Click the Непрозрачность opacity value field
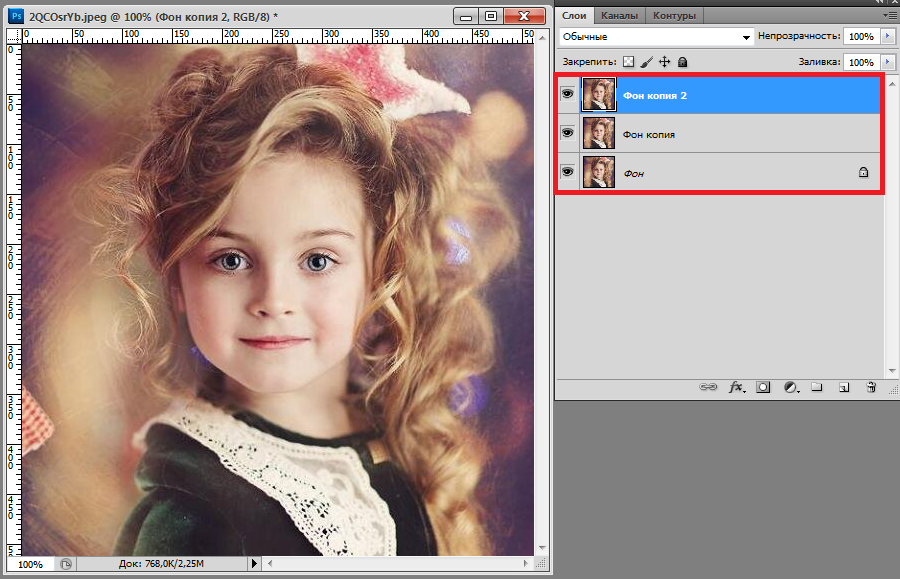This screenshot has height=579, width=900. pos(861,36)
